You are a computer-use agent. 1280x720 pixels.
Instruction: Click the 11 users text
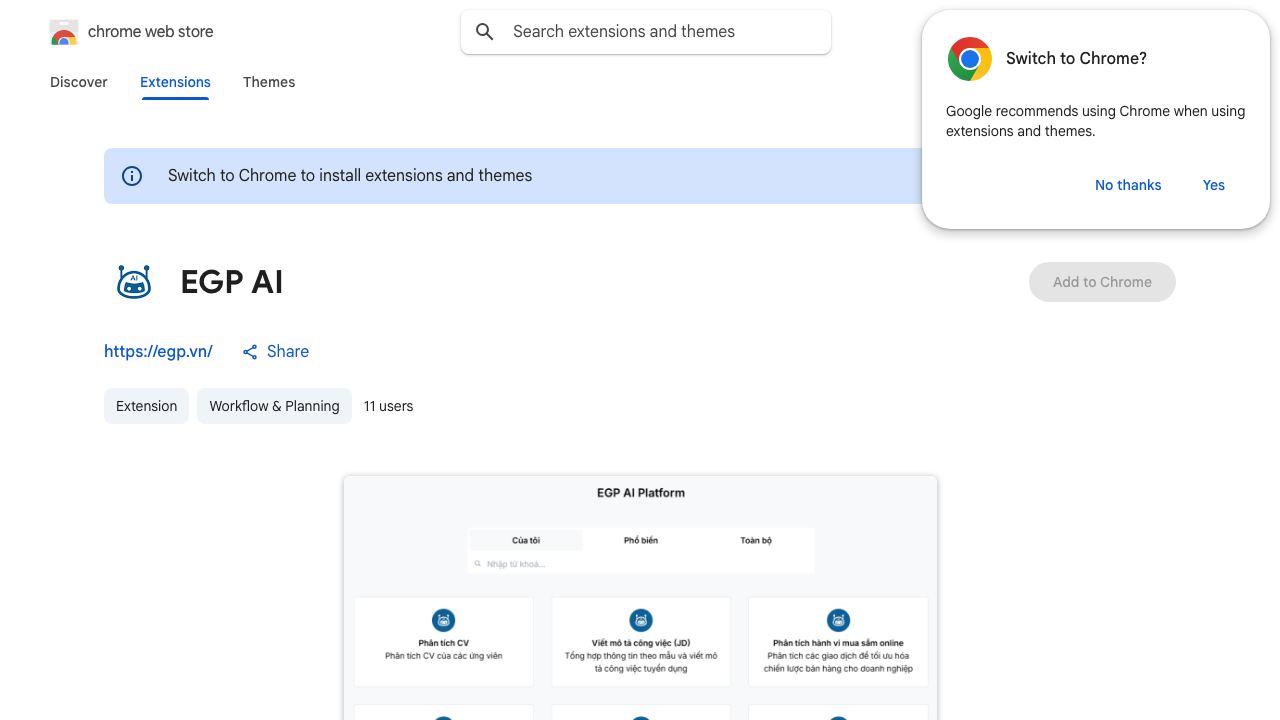(388, 406)
